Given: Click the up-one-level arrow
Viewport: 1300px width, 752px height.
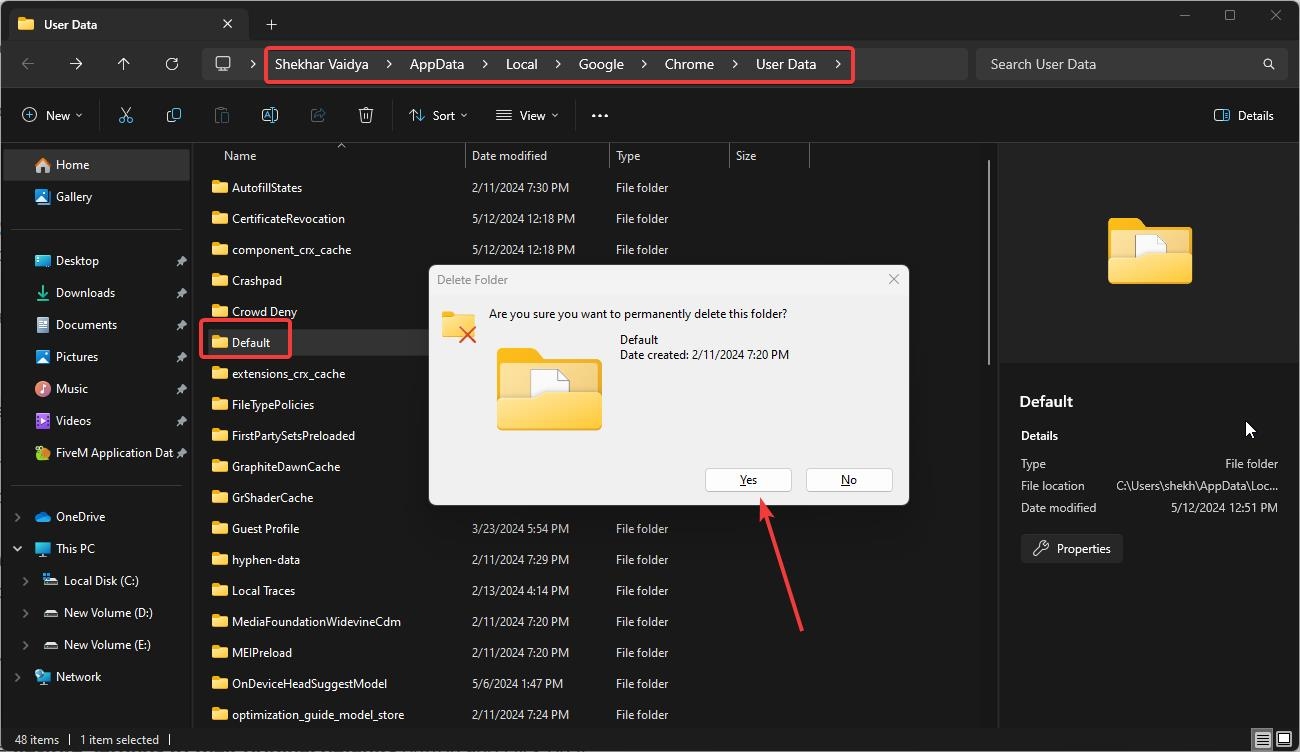Looking at the screenshot, I should pos(123,63).
